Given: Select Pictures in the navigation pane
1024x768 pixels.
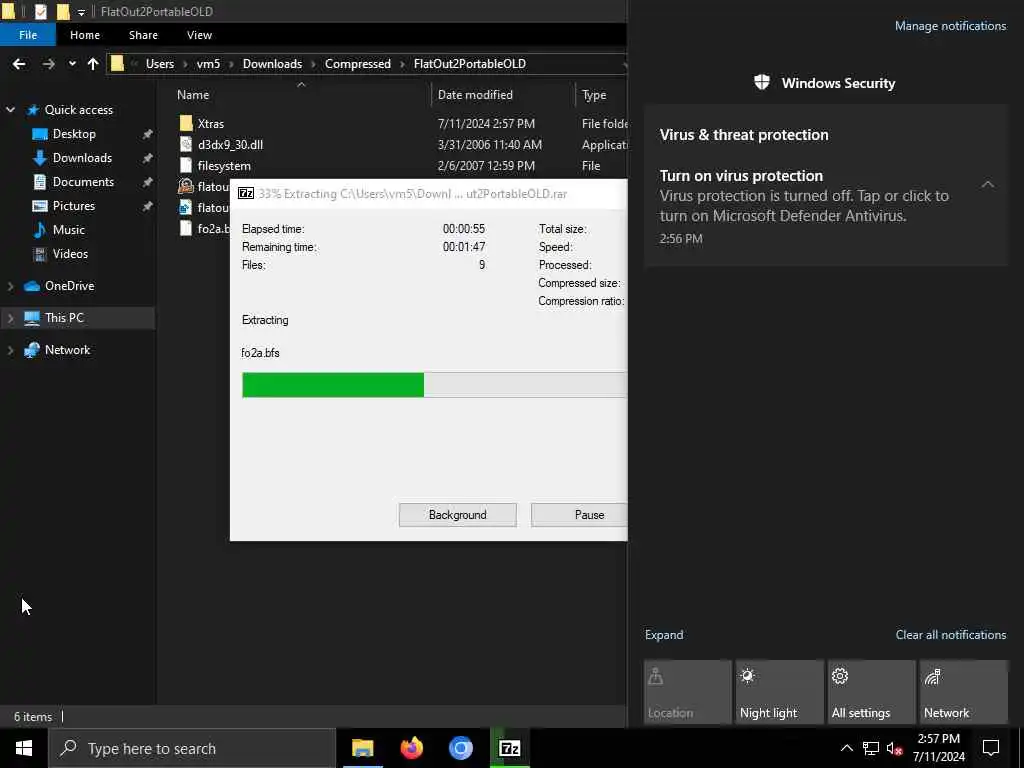Looking at the screenshot, I should tap(74, 206).
